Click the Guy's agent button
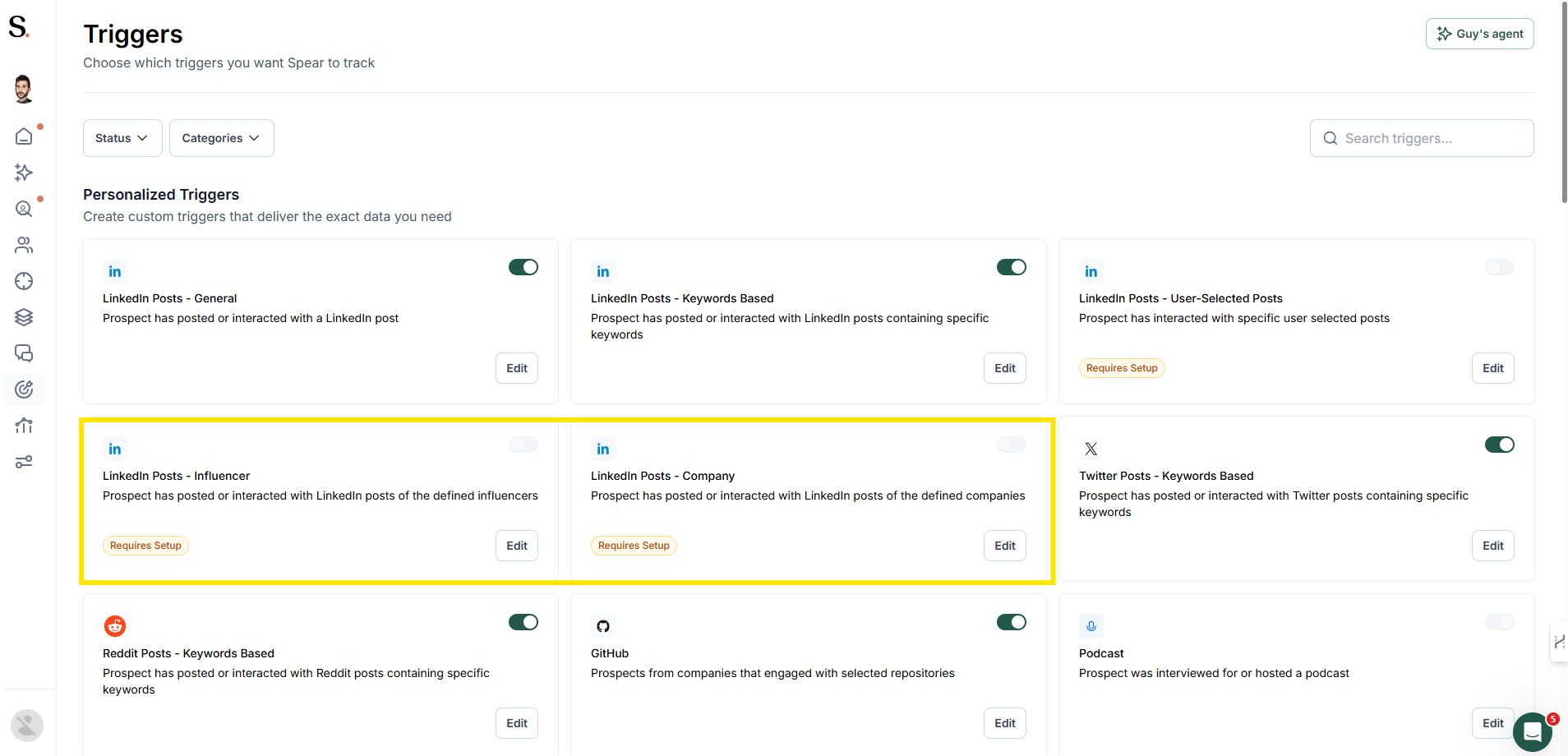The width and height of the screenshot is (1568, 756). 1479,34
